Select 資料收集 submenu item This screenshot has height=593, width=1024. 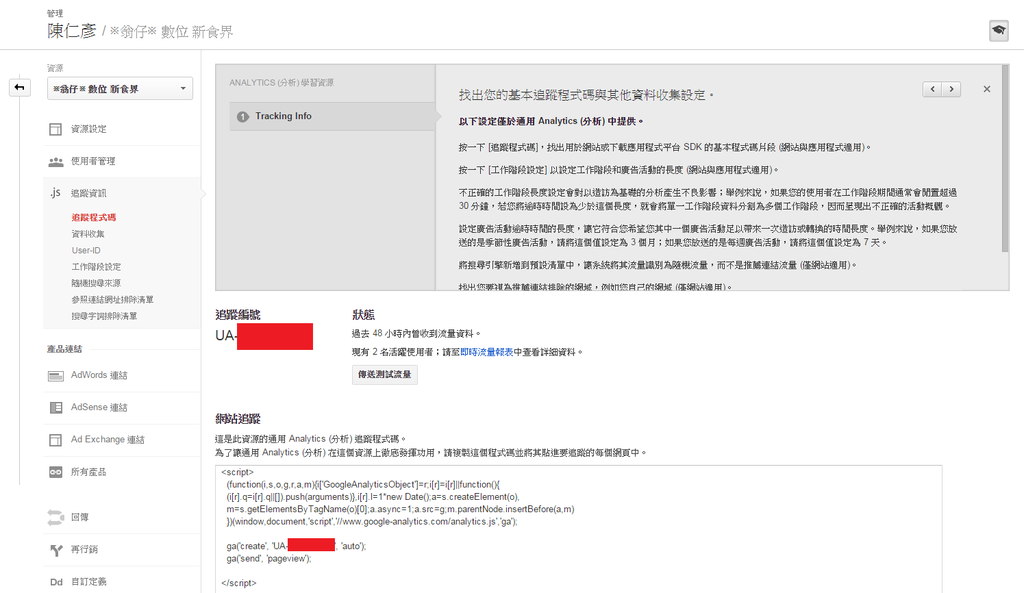pos(88,234)
